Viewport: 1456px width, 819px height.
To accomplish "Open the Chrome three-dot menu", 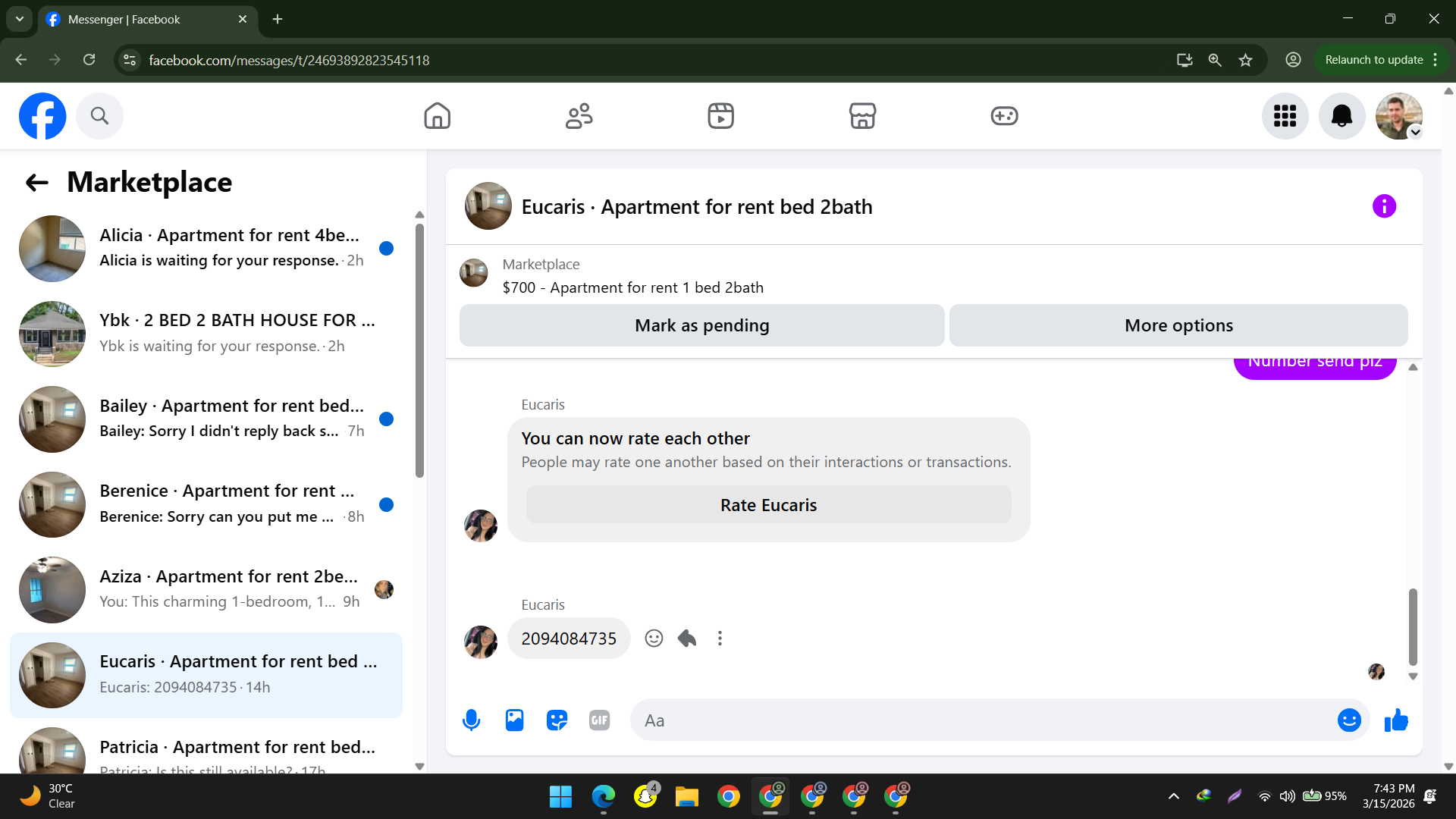I will point(1436,60).
